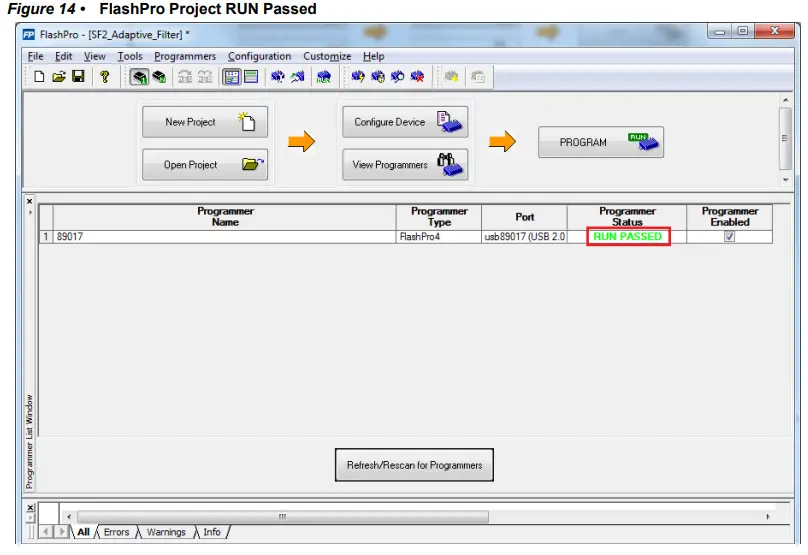Click the Open Project folder toolbar icon
This screenshot has width=808, height=555.
59,77
